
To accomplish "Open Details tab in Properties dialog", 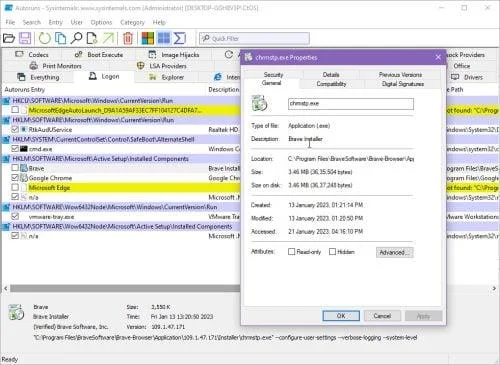I will [331, 75].
